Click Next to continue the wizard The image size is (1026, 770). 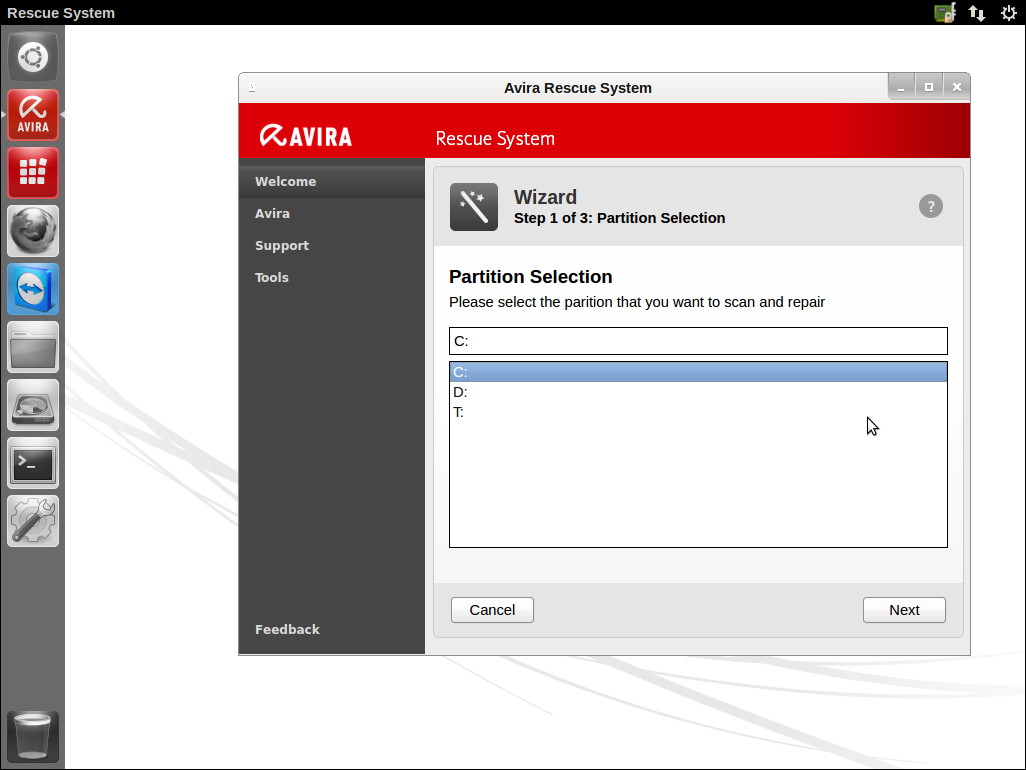pos(904,610)
